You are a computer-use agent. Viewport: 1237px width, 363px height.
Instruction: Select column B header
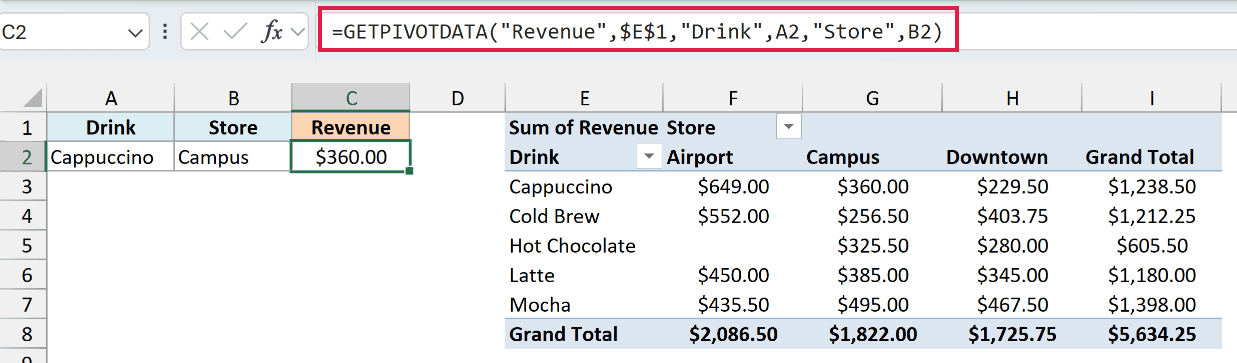click(x=233, y=98)
